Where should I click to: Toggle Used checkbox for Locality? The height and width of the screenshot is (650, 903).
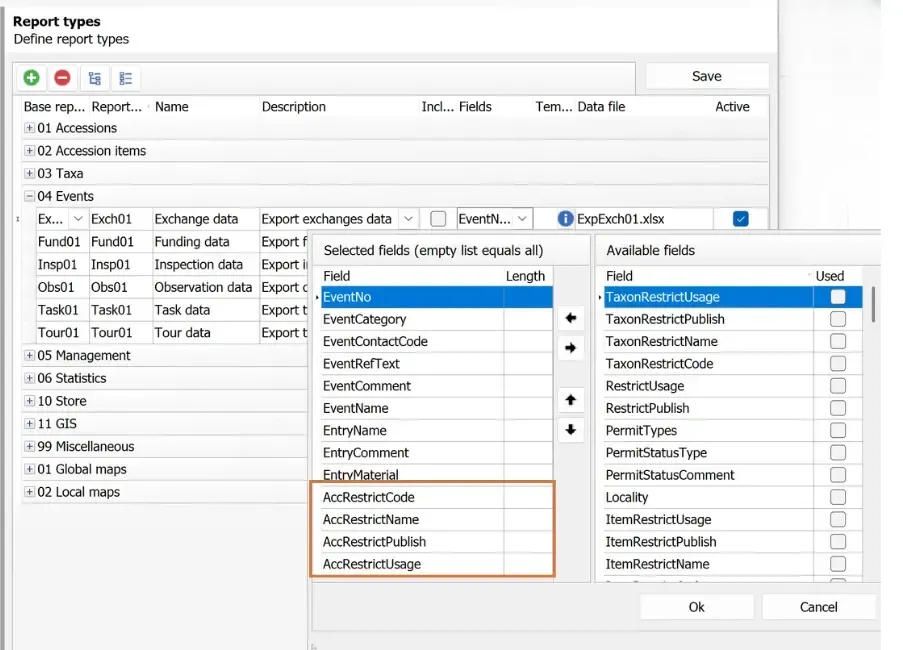pos(838,497)
